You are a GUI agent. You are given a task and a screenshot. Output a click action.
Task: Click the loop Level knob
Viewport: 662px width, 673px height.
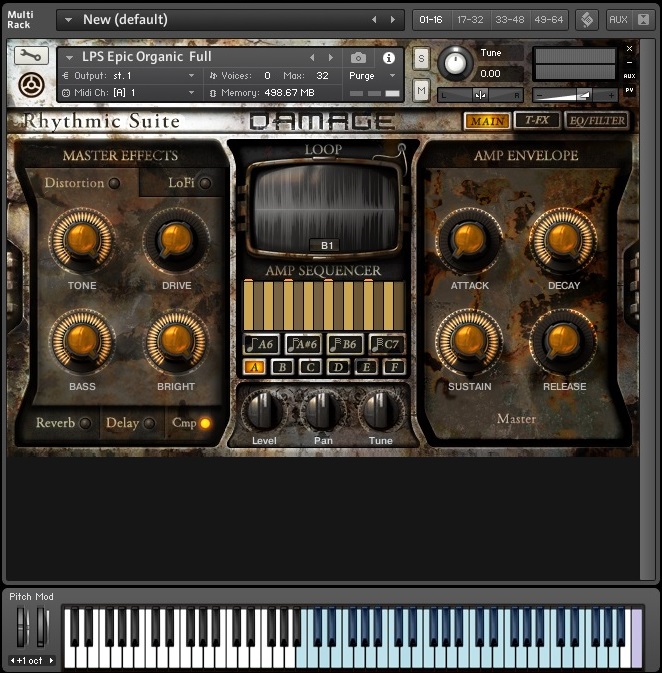[x=264, y=411]
